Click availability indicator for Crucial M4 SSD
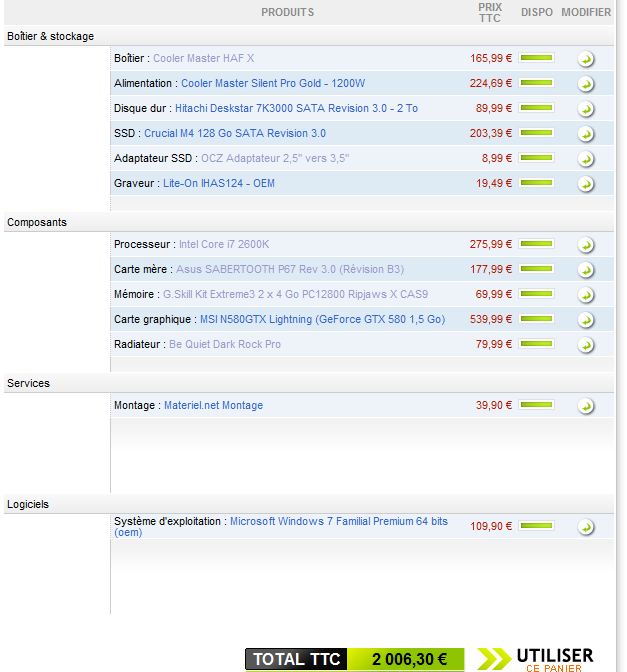627x672 pixels. (537, 133)
